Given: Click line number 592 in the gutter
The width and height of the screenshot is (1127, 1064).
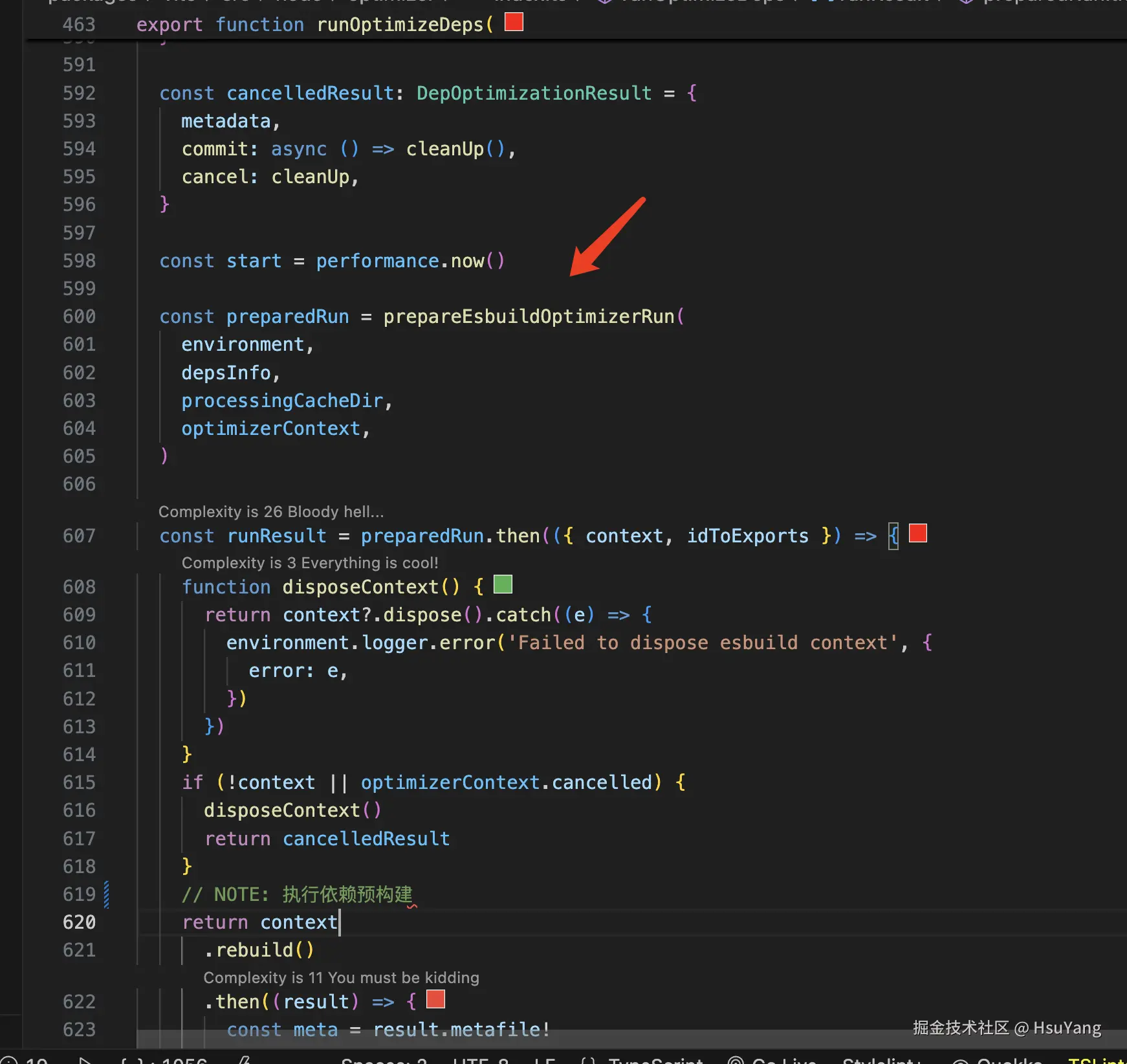Looking at the screenshot, I should tap(79, 93).
